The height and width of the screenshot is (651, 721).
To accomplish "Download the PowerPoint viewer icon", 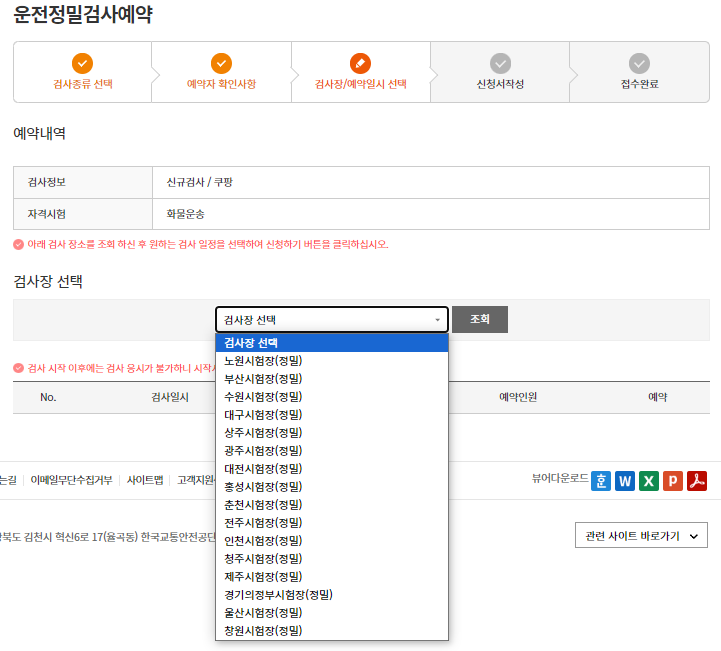I will pos(673,481).
